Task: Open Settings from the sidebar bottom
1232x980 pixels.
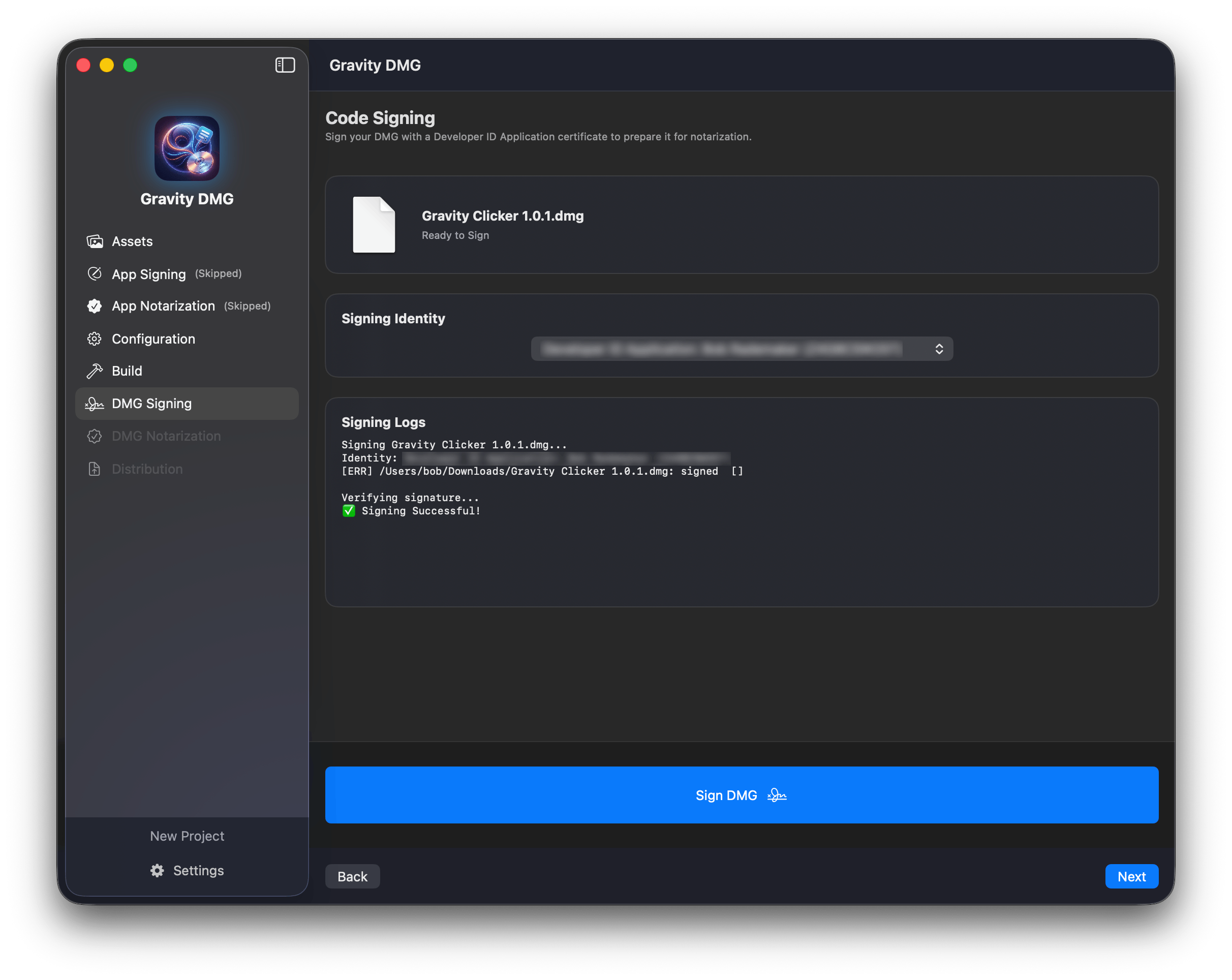Action: tap(187, 870)
